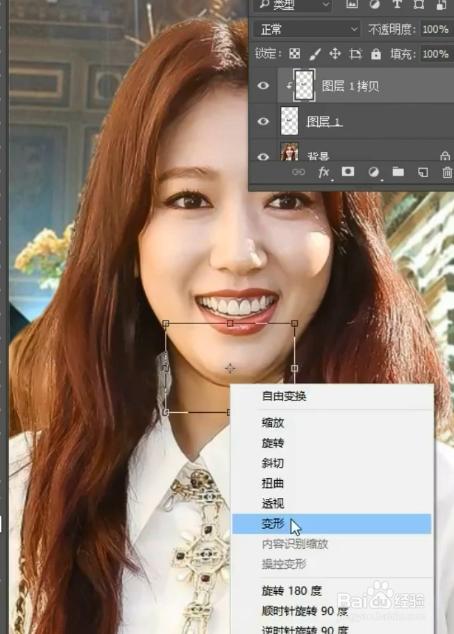454x634 pixels.
Task: Hide the 背景 layer
Action: click(263, 156)
